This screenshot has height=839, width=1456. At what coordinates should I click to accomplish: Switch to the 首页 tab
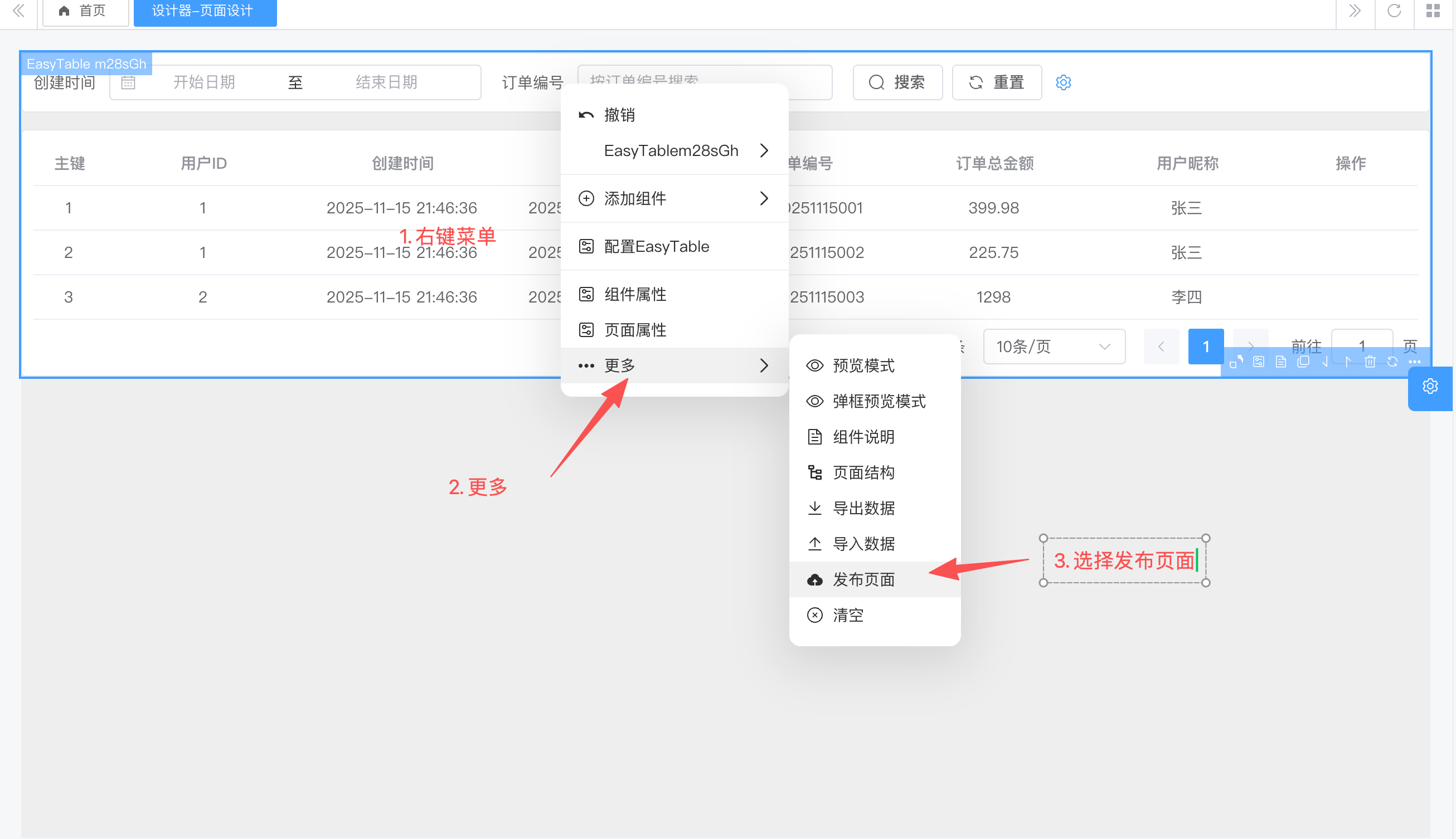(85, 11)
